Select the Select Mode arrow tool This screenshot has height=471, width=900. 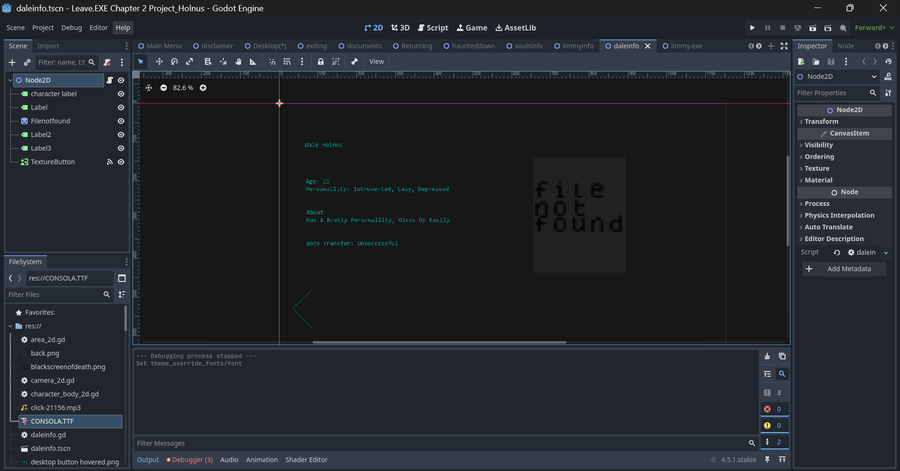(141, 61)
